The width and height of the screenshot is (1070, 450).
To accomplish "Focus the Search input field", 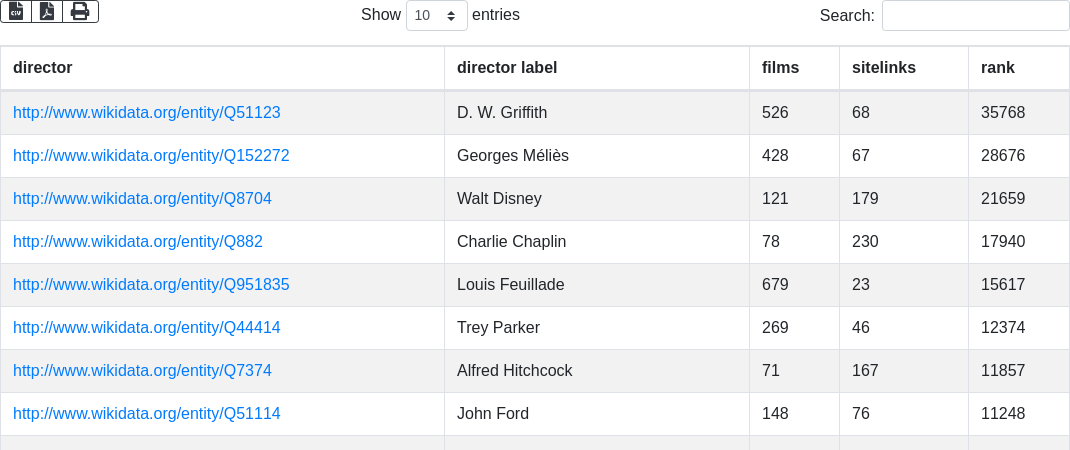I will click(x=975, y=15).
